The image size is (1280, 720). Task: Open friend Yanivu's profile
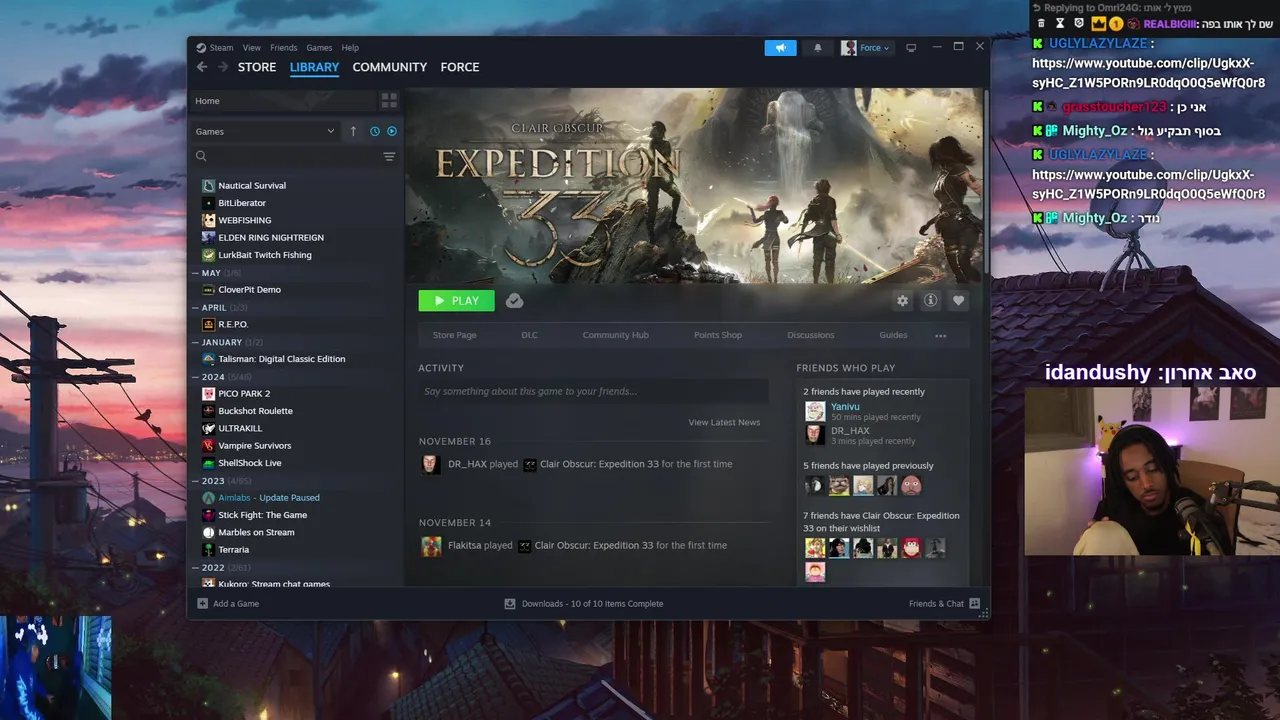pyautogui.click(x=845, y=406)
